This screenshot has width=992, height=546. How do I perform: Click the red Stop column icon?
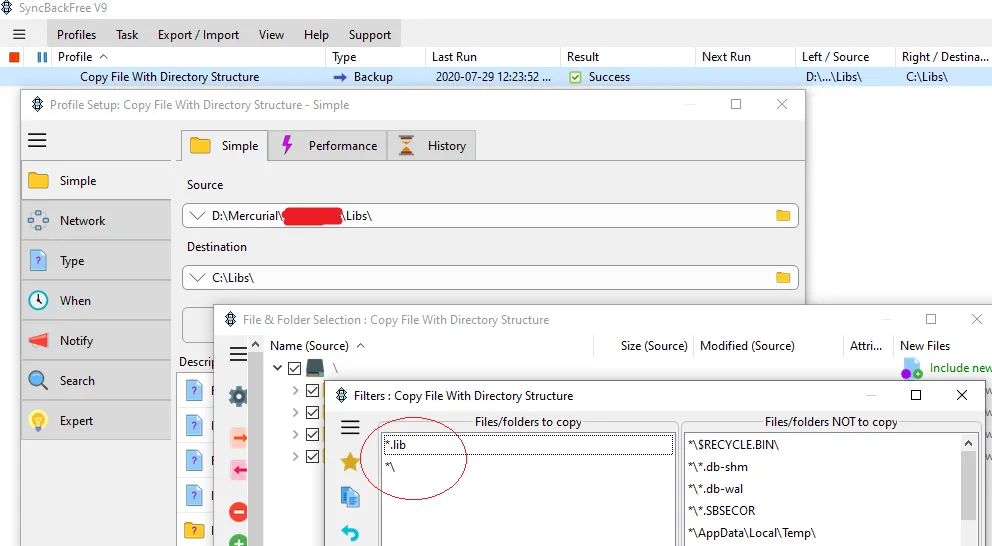coord(14,57)
